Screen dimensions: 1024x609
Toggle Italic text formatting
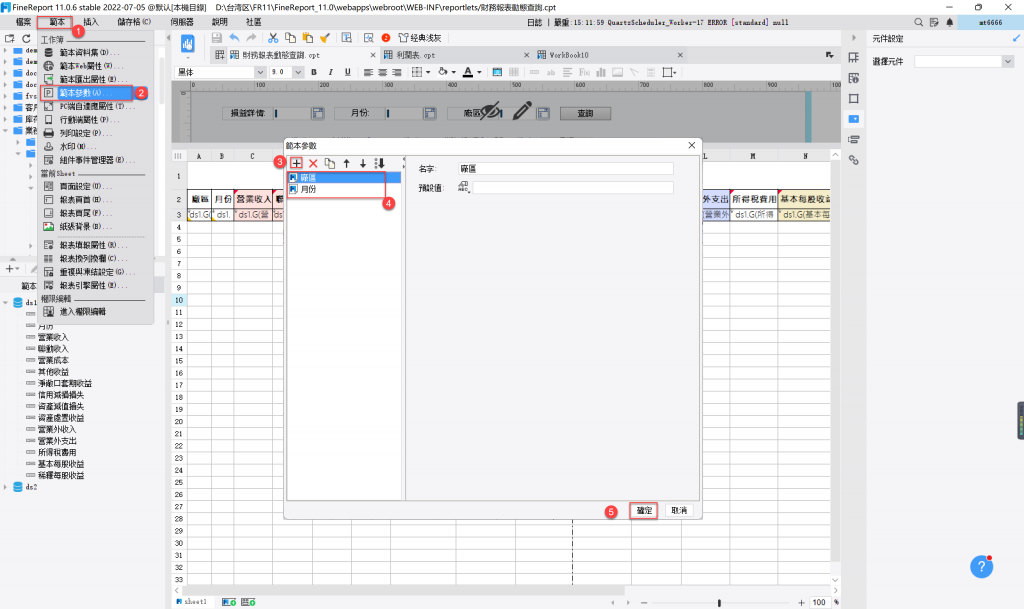[x=330, y=72]
